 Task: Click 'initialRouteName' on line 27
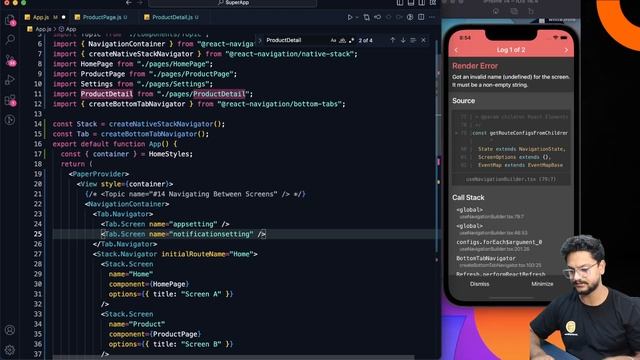(x=193, y=254)
